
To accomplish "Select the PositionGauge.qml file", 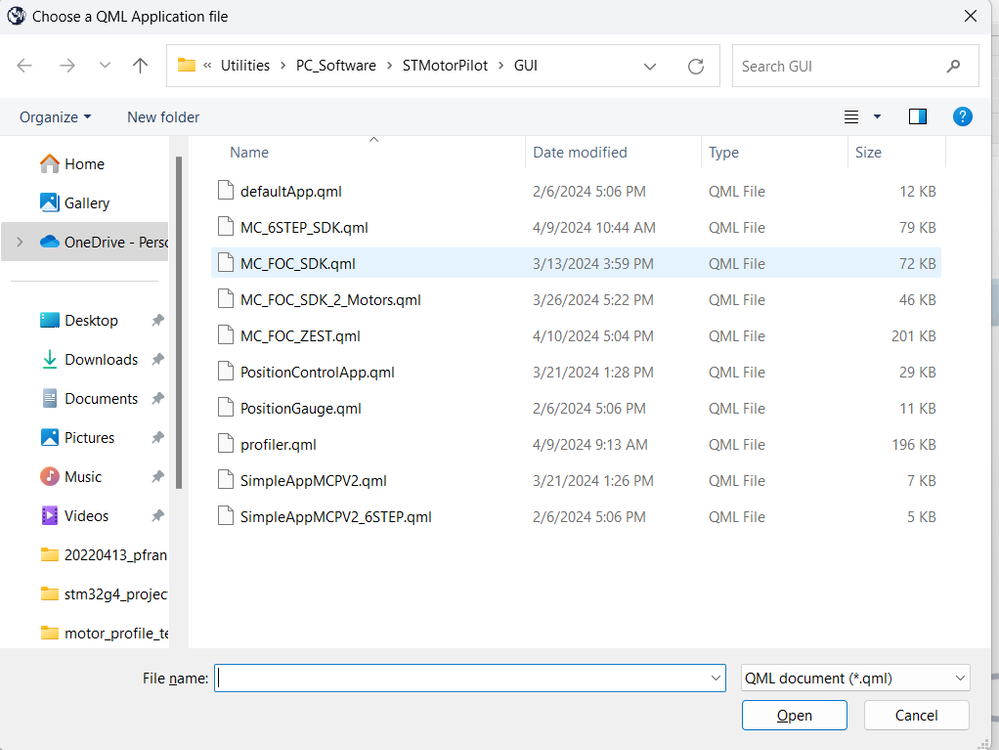I will click(576, 408).
